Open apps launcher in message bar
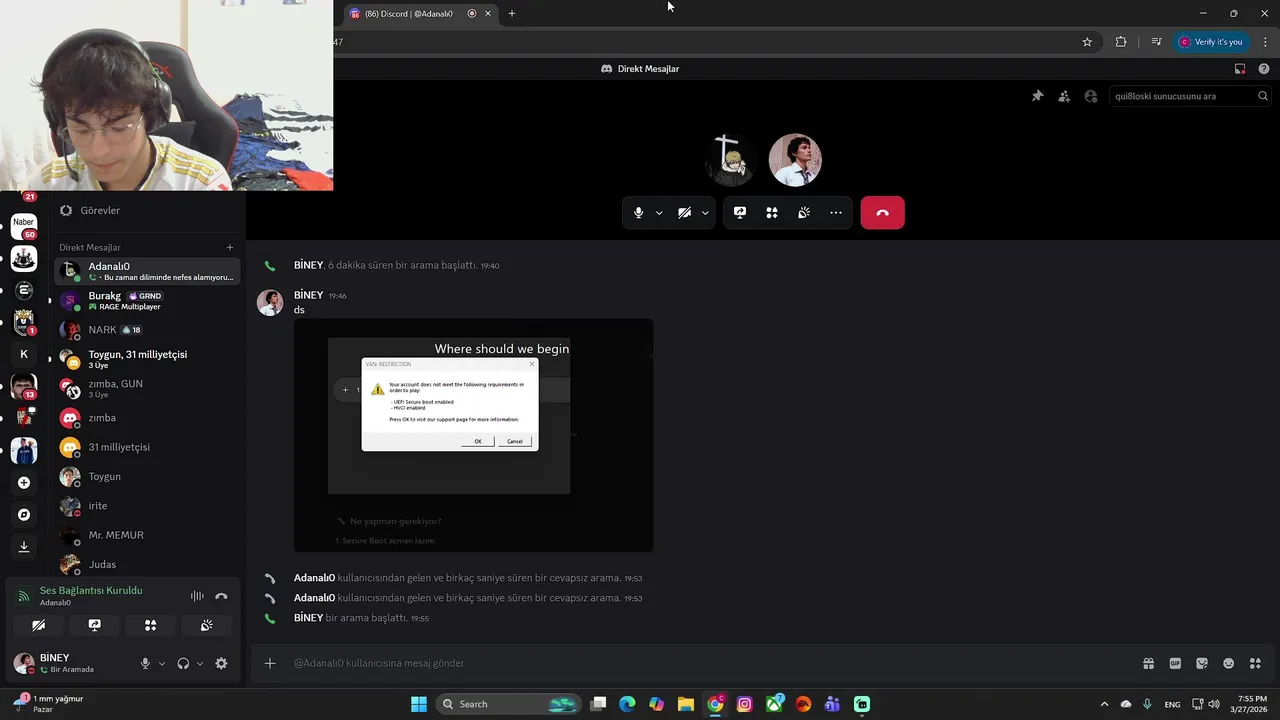 pyautogui.click(x=1256, y=663)
